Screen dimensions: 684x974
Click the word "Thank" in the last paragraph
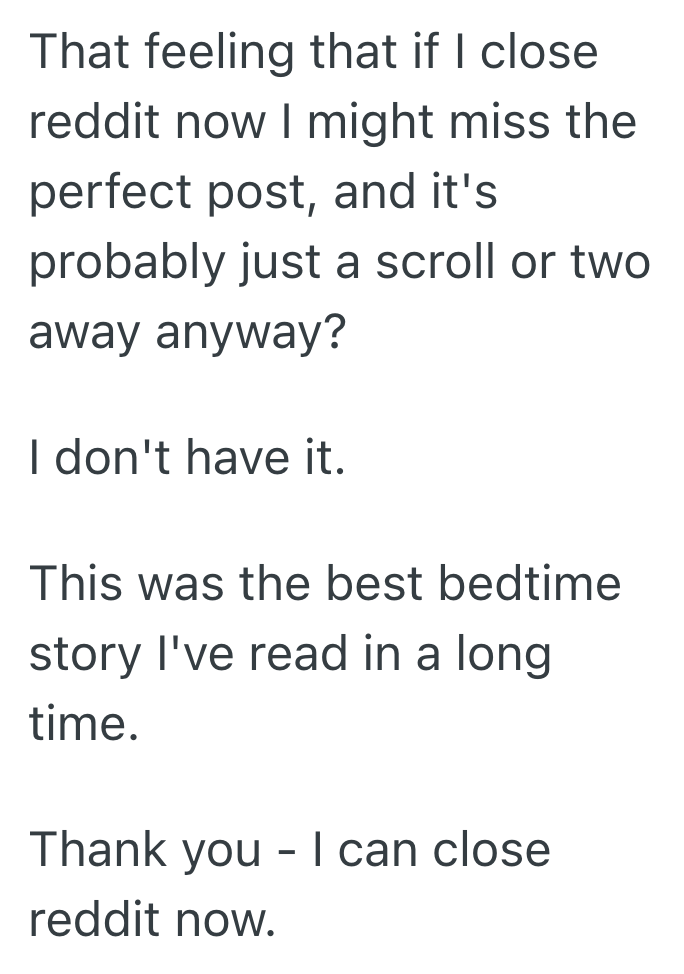(97, 851)
